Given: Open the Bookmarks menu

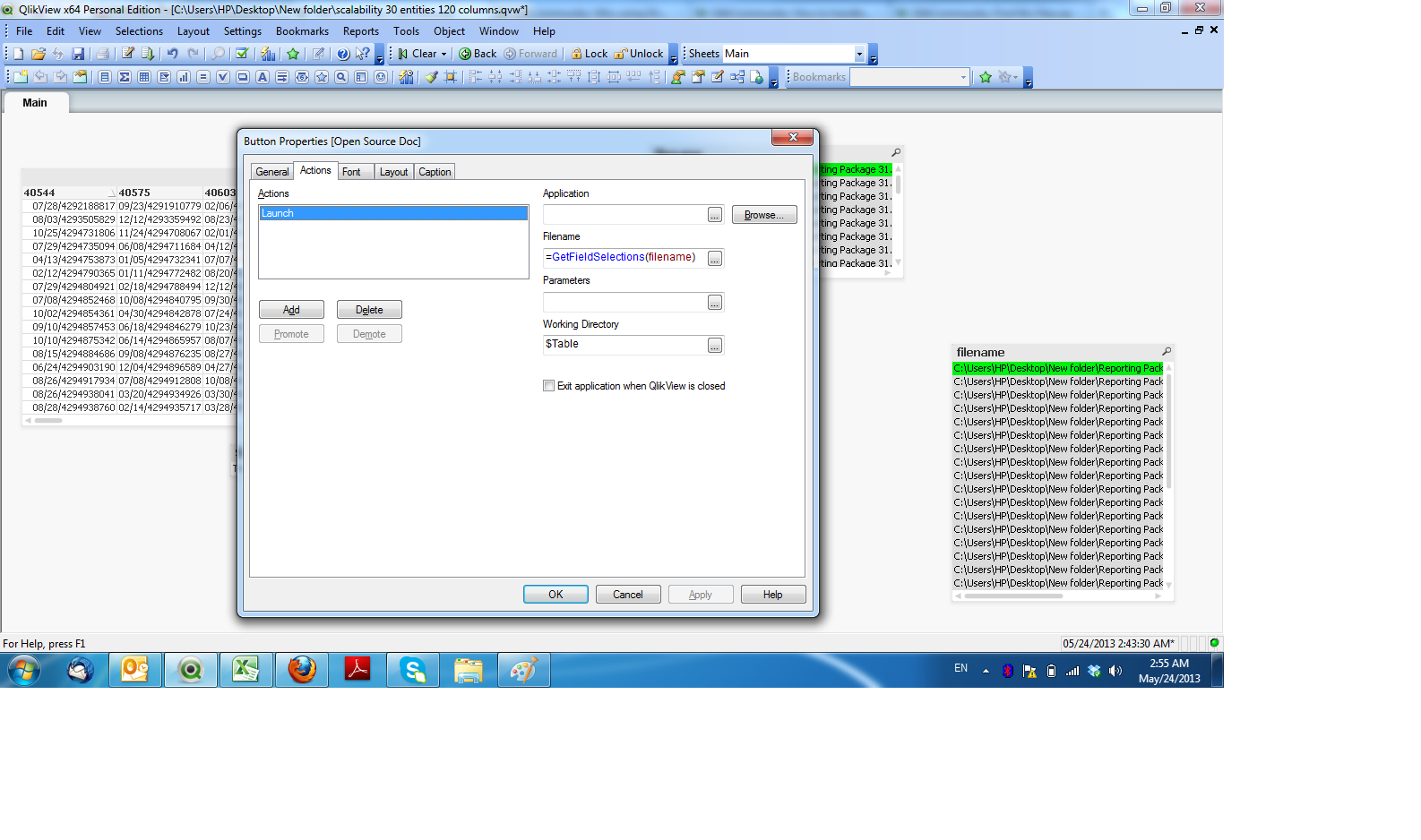Looking at the screenshot, I should pyautogui.click(x=302, y=30).
